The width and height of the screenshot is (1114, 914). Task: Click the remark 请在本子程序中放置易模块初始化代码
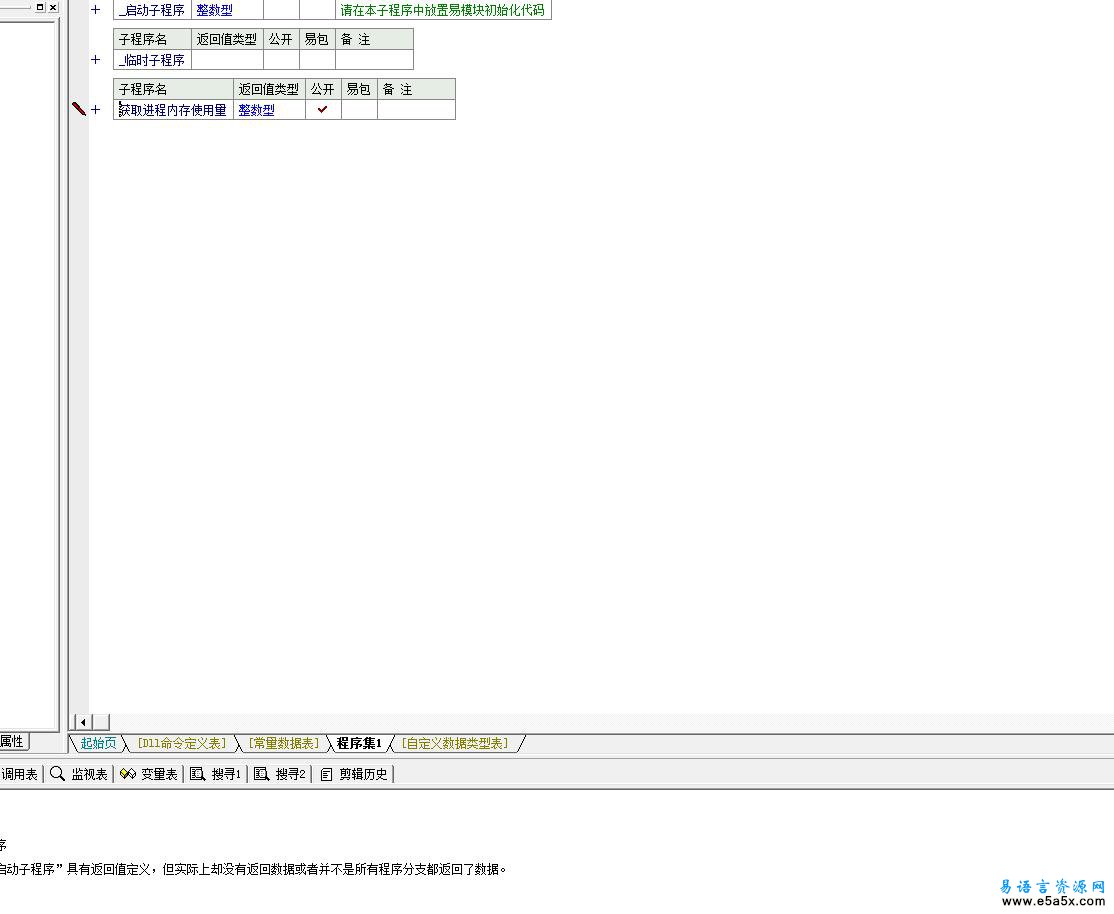tap(443, 10)
